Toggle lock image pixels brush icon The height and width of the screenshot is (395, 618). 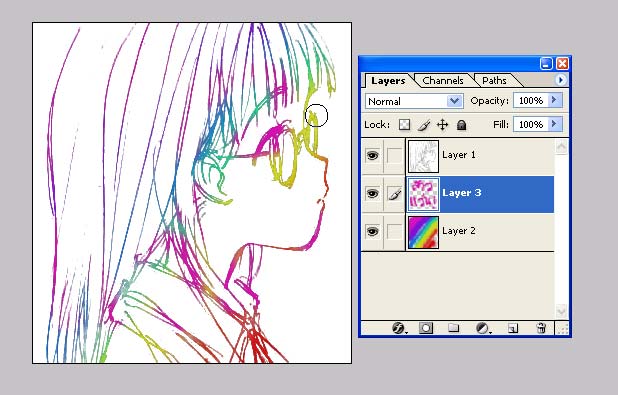point(423,125)
